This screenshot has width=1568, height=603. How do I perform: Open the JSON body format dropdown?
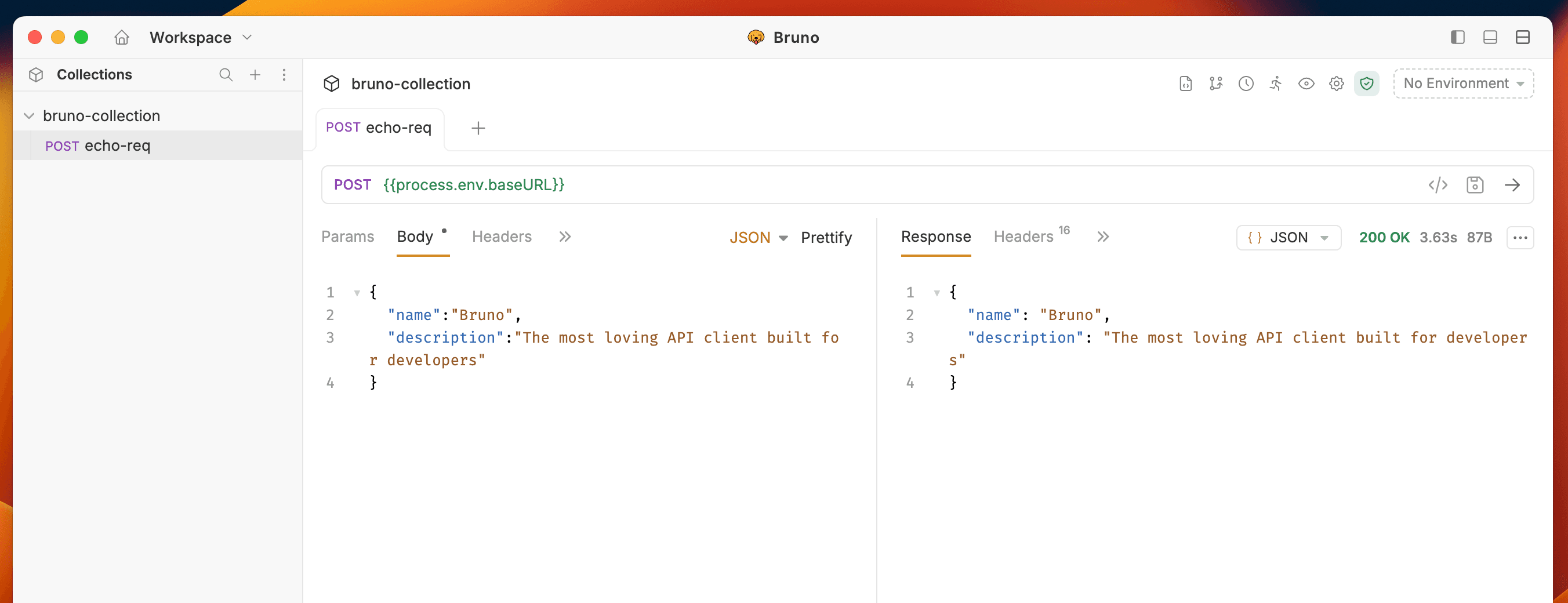758,237
